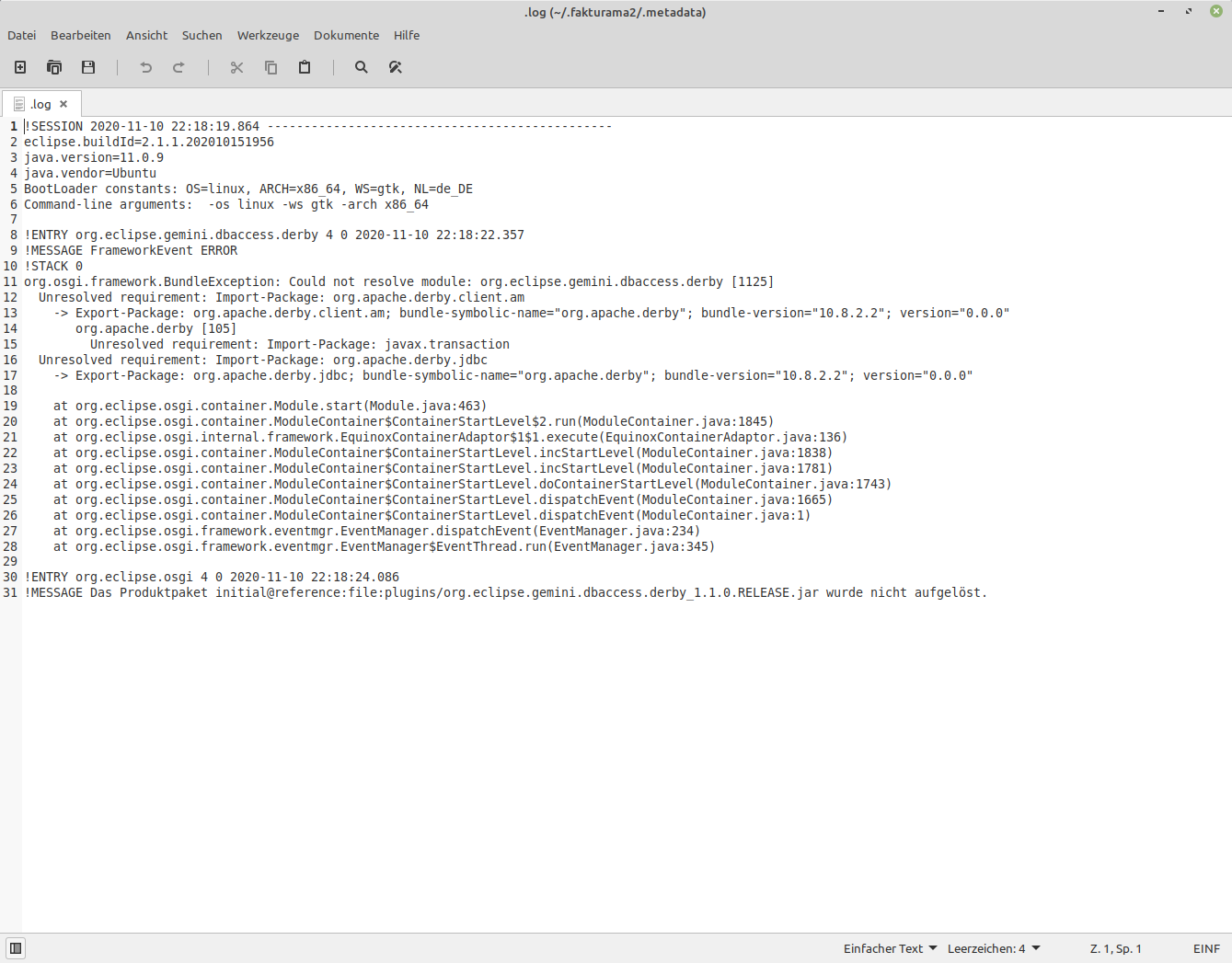This screenshot has width=1232, height=963.
Task: Save the current .log file
Action: coord(88,67)
